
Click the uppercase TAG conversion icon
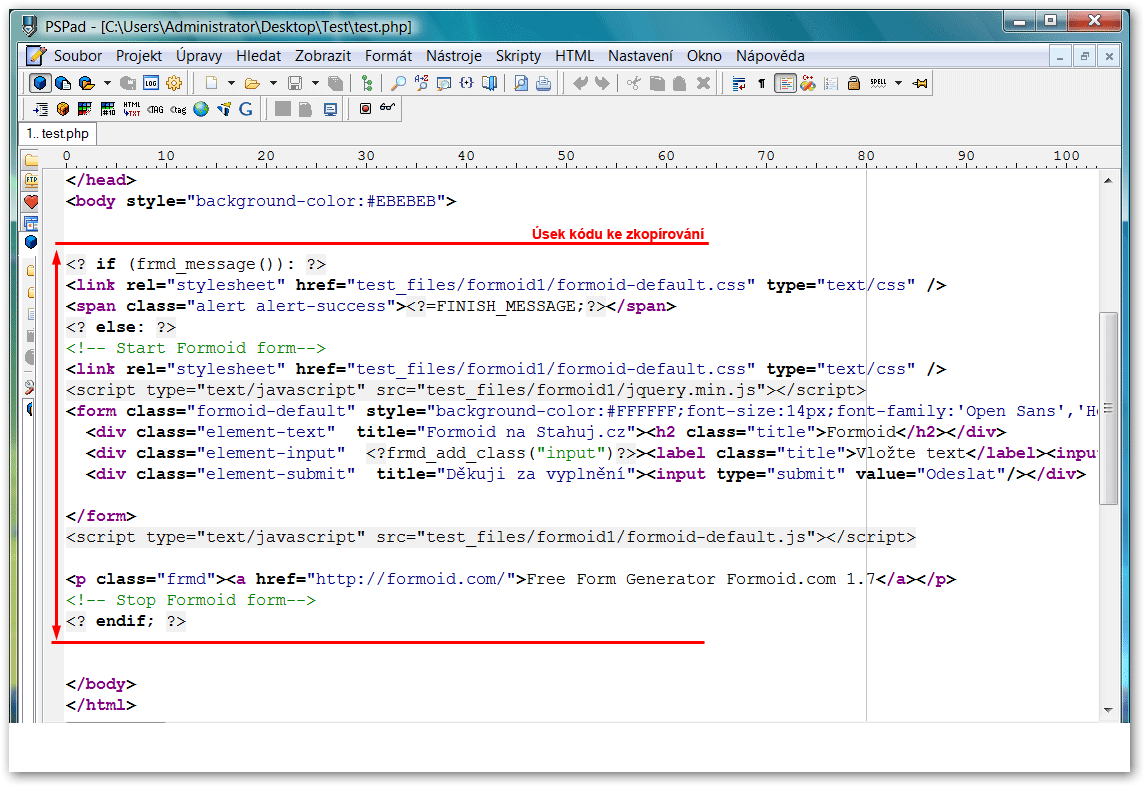(155, 109)
